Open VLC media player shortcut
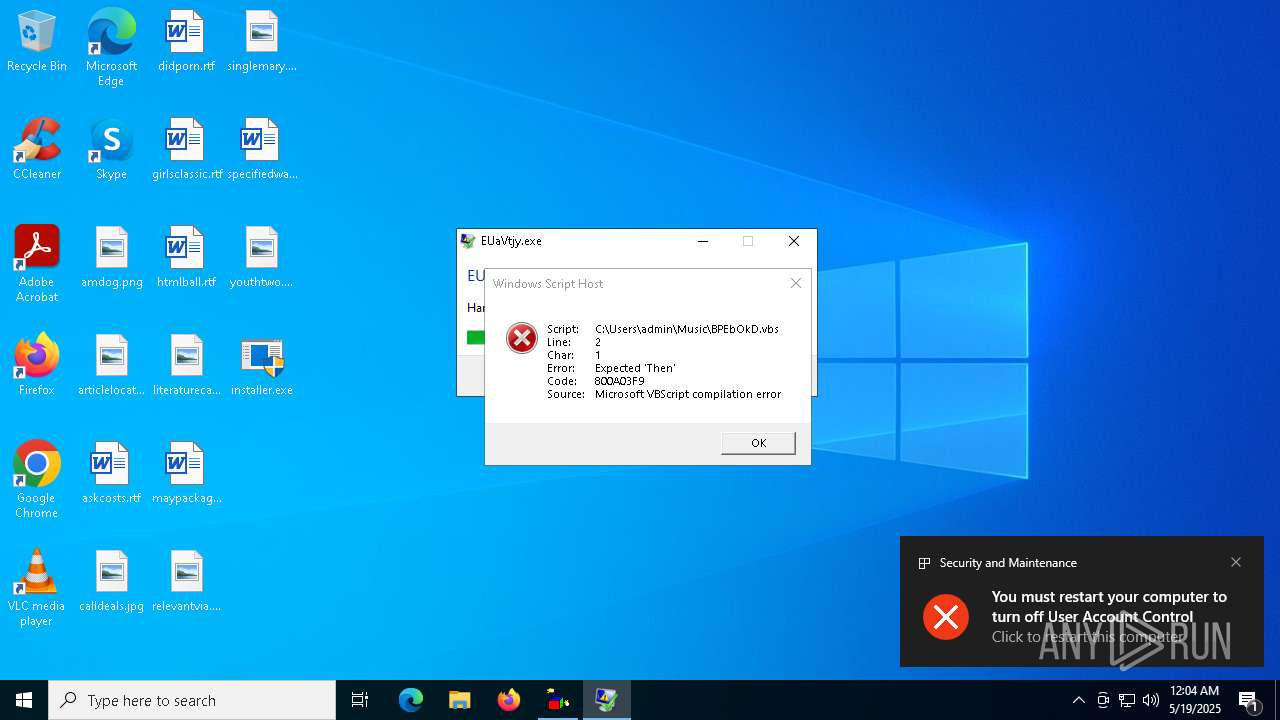This screenshot has height=720, width=1280. point(37,588)
